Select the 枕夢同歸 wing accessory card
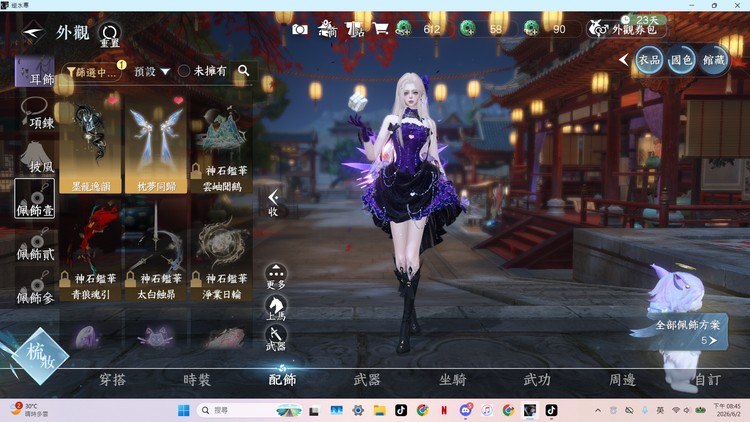The image size is (750, 422). click(x=156, y=144)
